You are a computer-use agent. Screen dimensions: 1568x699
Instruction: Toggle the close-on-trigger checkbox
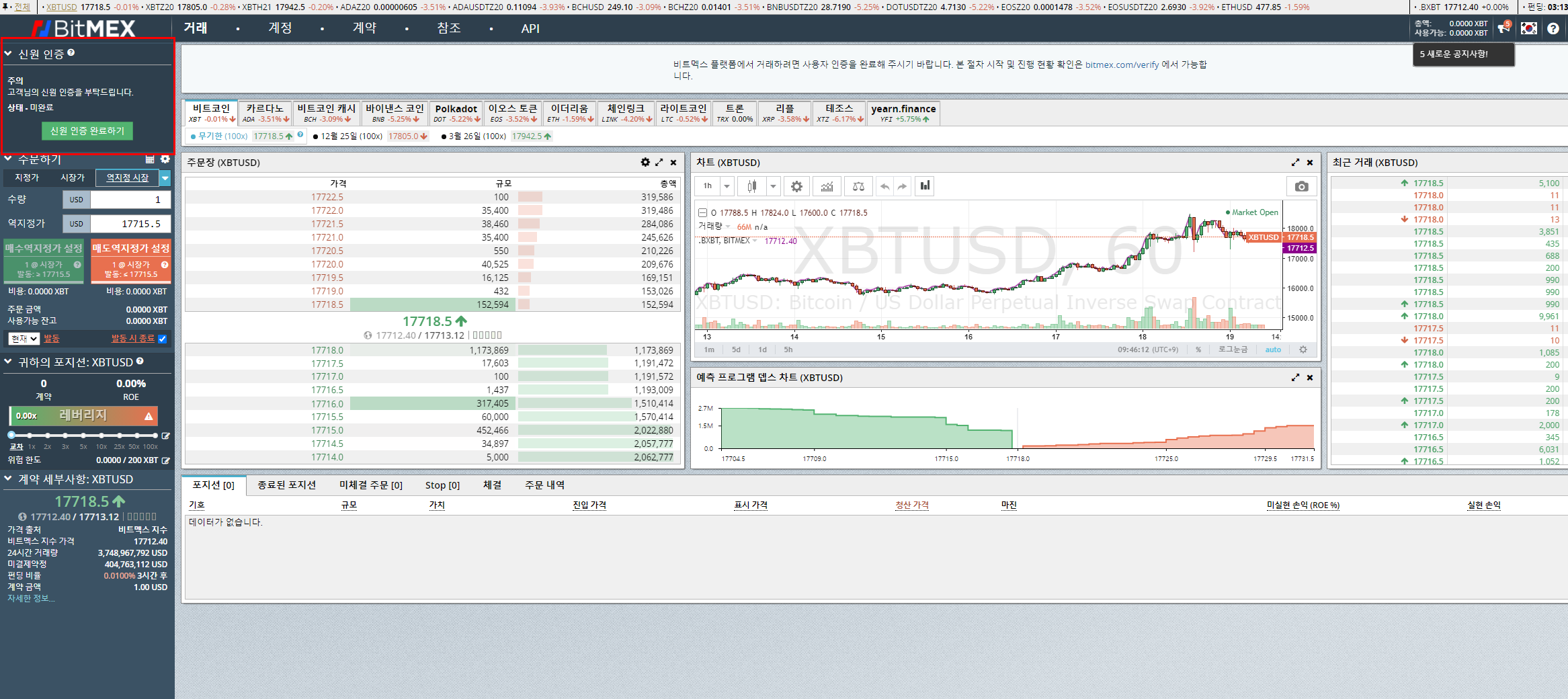pyautogui.click(x=162, y=339)
